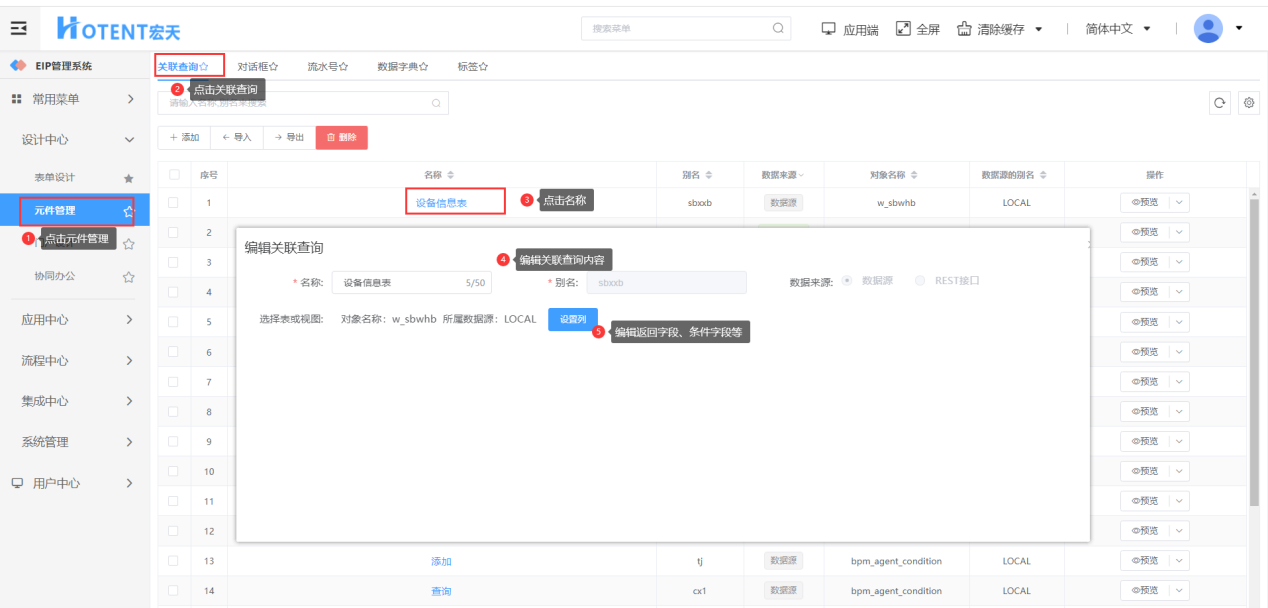Click the user avatar icon
The height and width of the screenshot is (608, 1268).
[x=1209, y=28]
